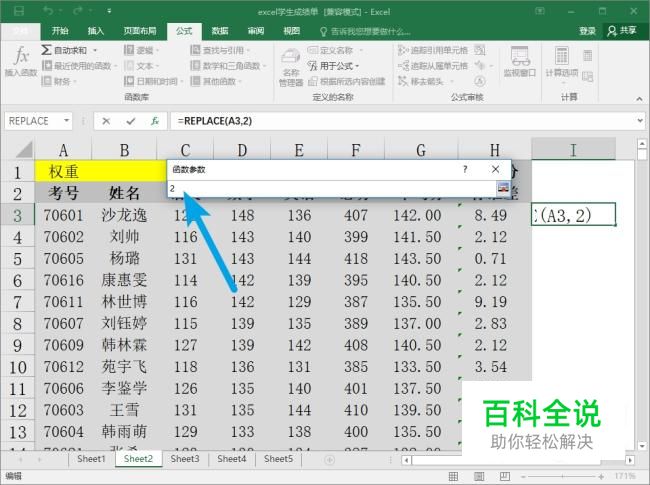Switch to Page Break Preview in status bar

tap(505, 476)
